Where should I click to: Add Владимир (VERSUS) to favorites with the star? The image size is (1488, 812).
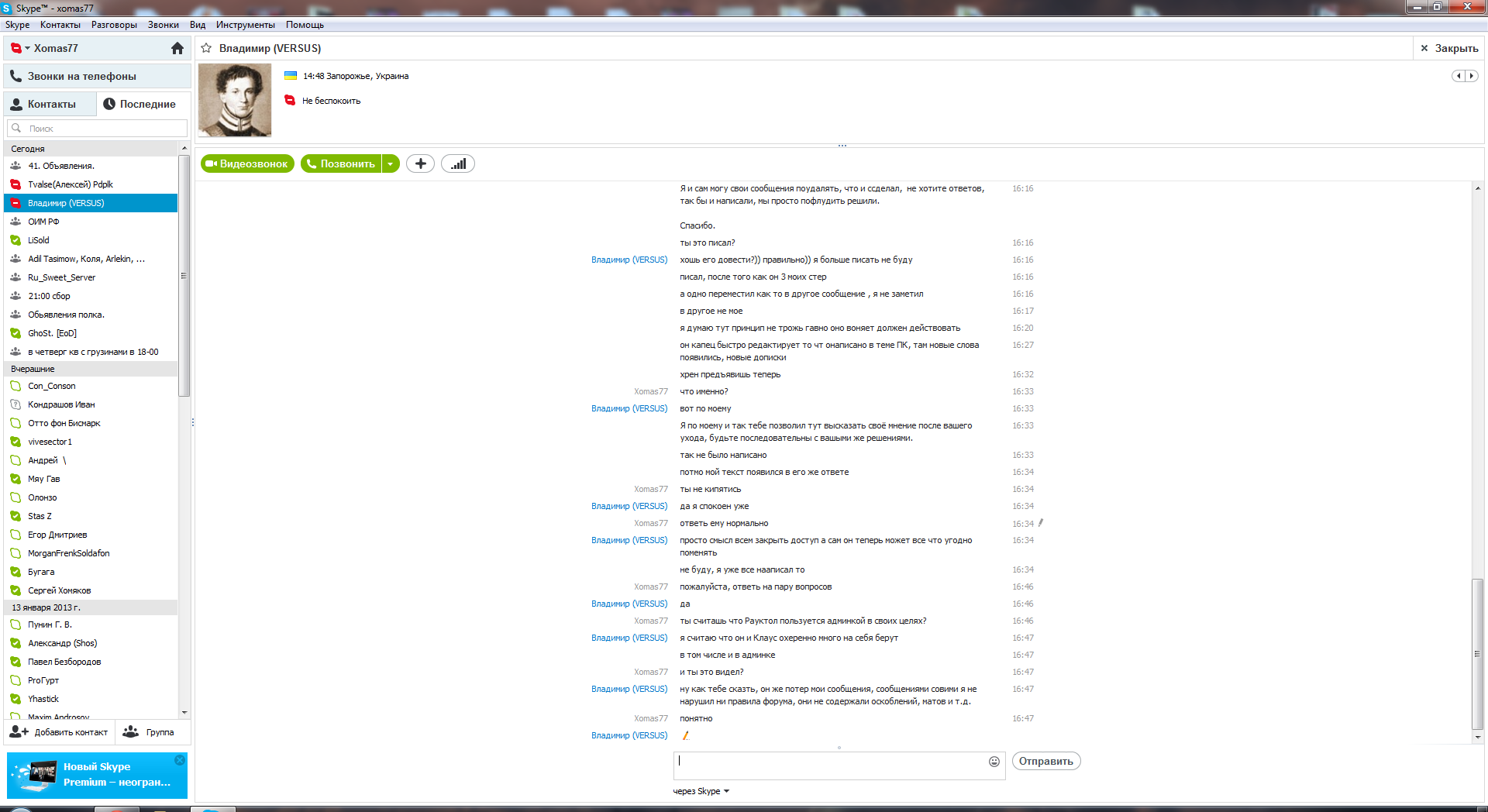point(206,48)
